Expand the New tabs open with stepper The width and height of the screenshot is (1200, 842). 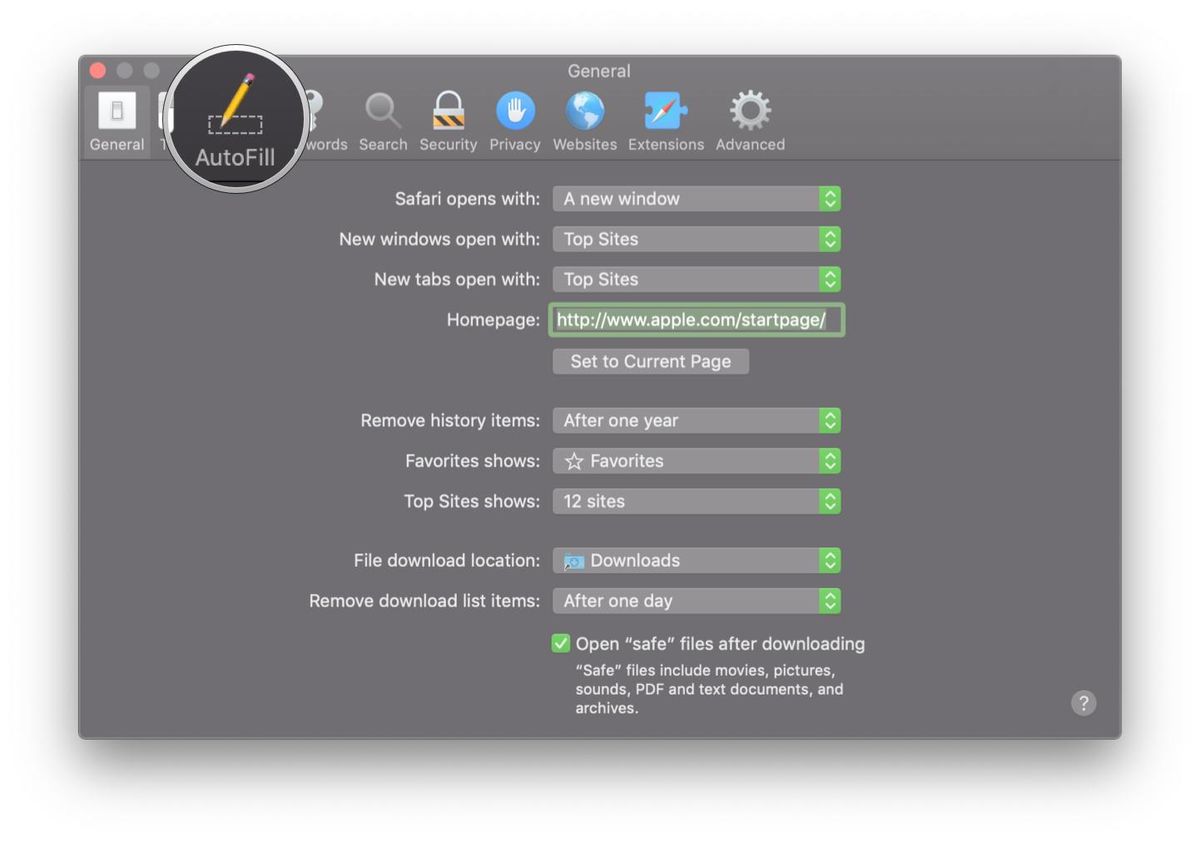coord(831,279)
